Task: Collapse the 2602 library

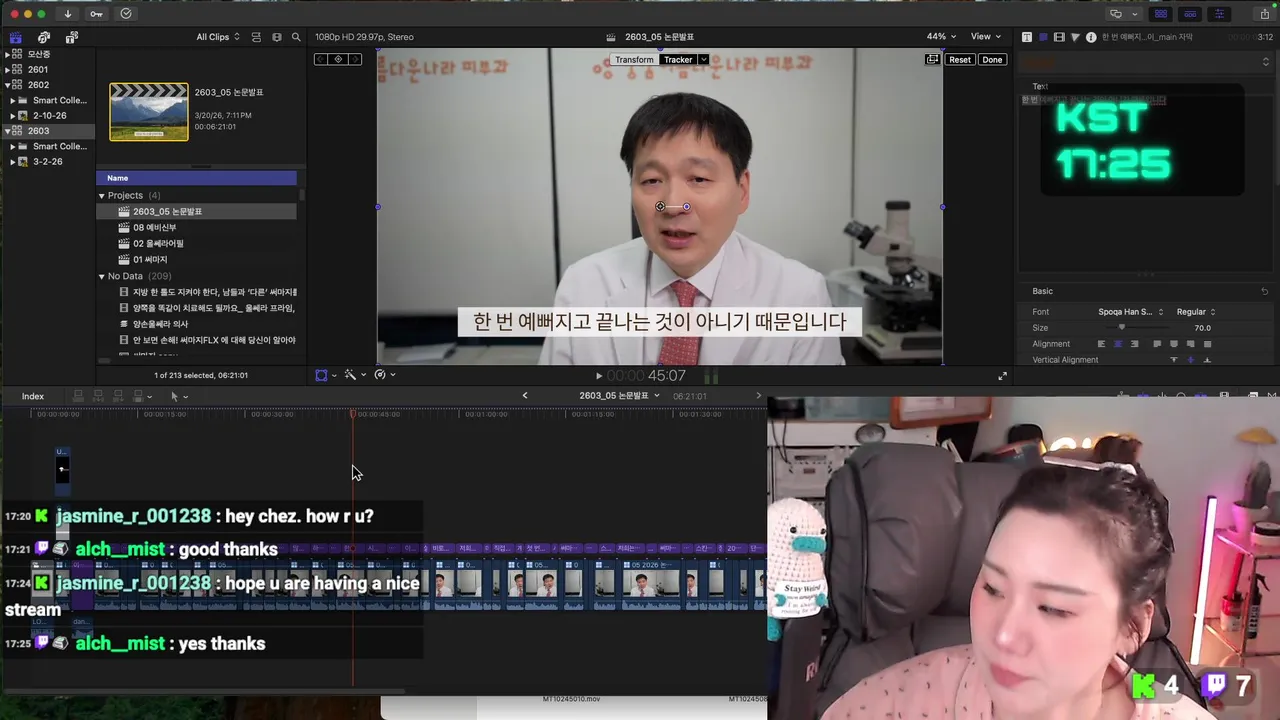Action: pos(7,85)
